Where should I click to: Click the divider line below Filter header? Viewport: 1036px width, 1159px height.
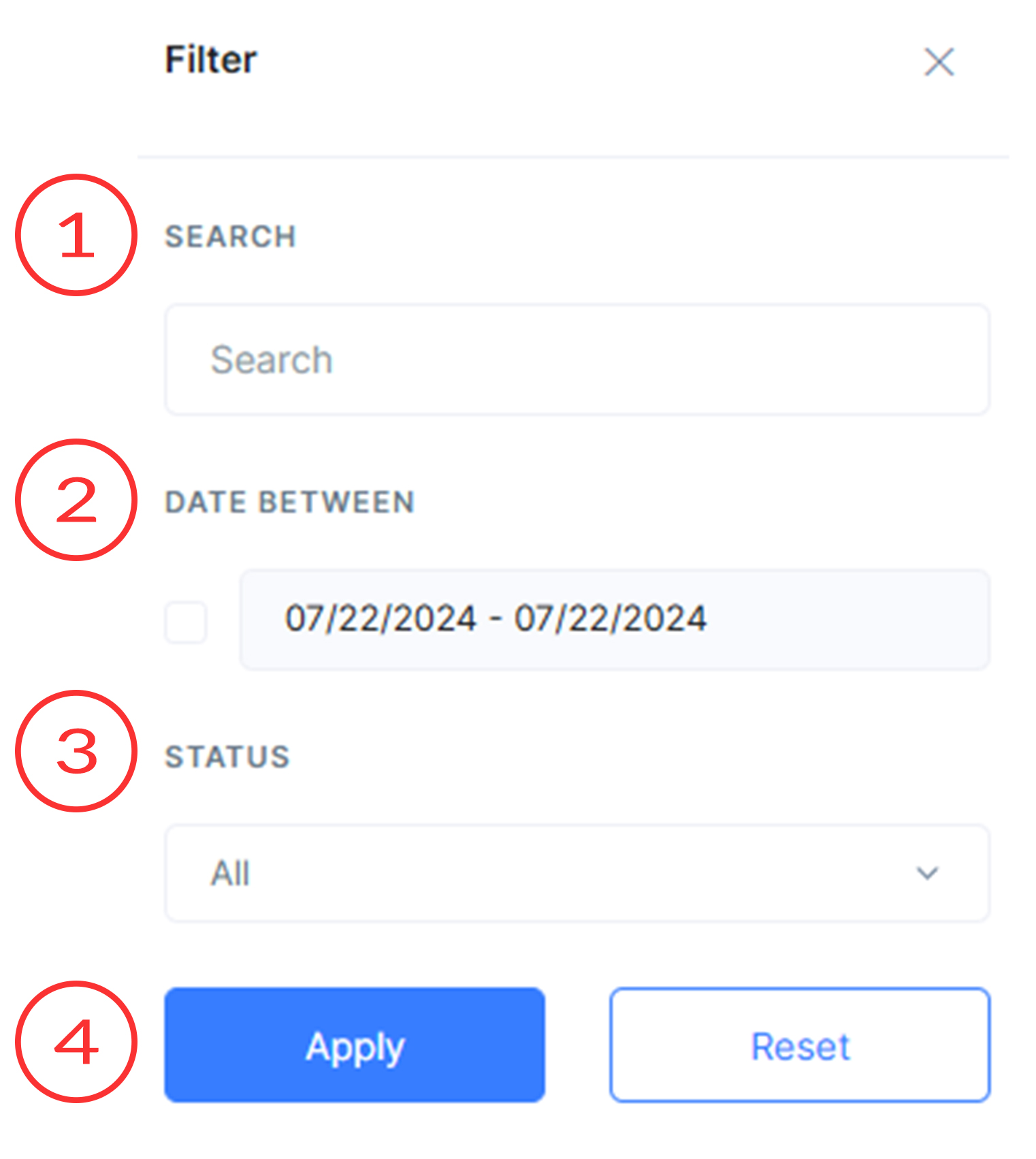(x=573, y=157)
